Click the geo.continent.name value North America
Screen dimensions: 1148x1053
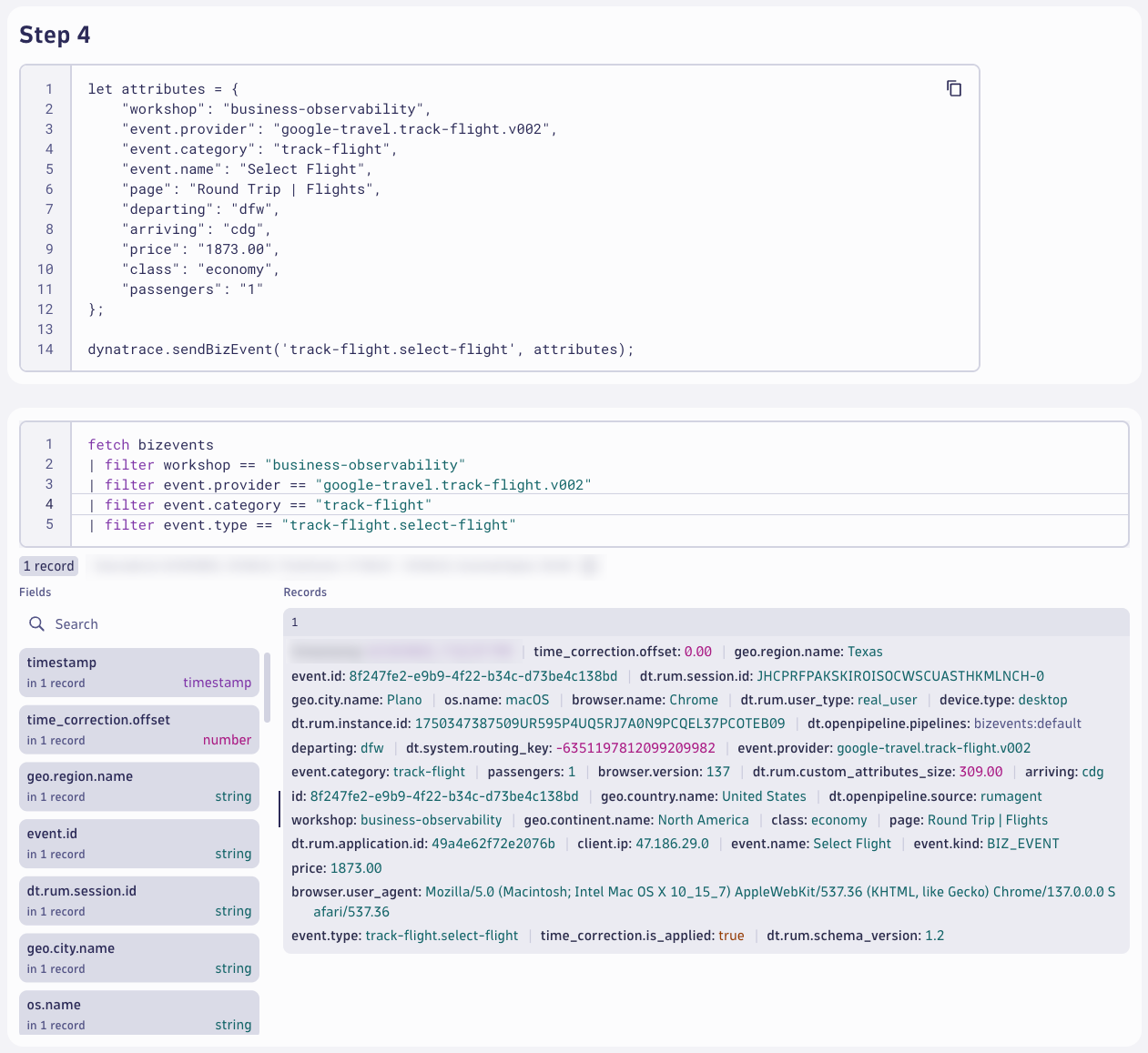pyautogui.click(x=704, y=820)
